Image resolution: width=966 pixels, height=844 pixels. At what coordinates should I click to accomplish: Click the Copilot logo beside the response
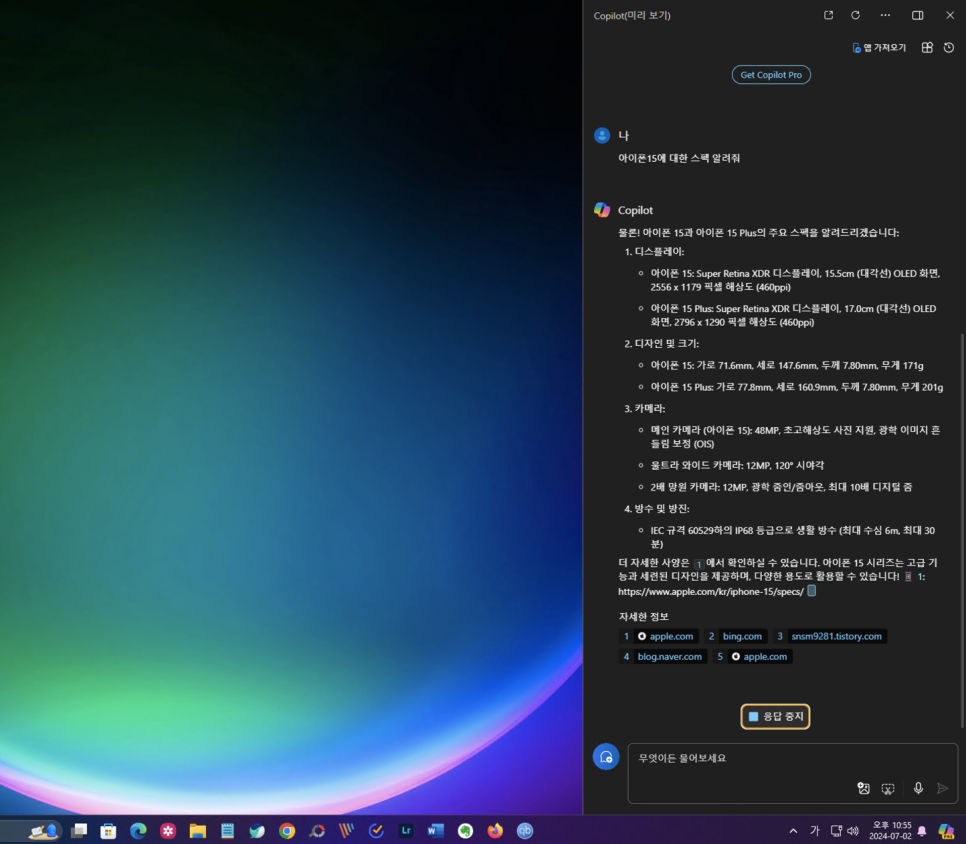(x=602, y=210)
